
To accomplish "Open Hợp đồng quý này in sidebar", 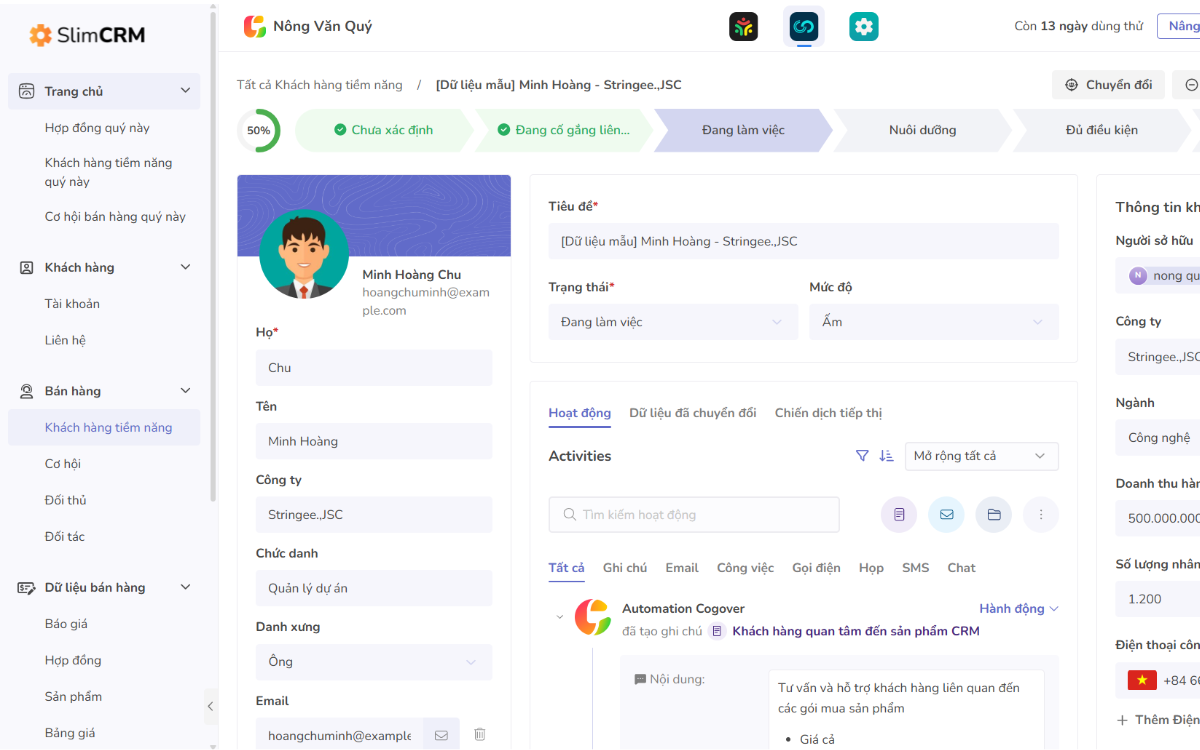I will pyautogui.click(x=97, y=128).
